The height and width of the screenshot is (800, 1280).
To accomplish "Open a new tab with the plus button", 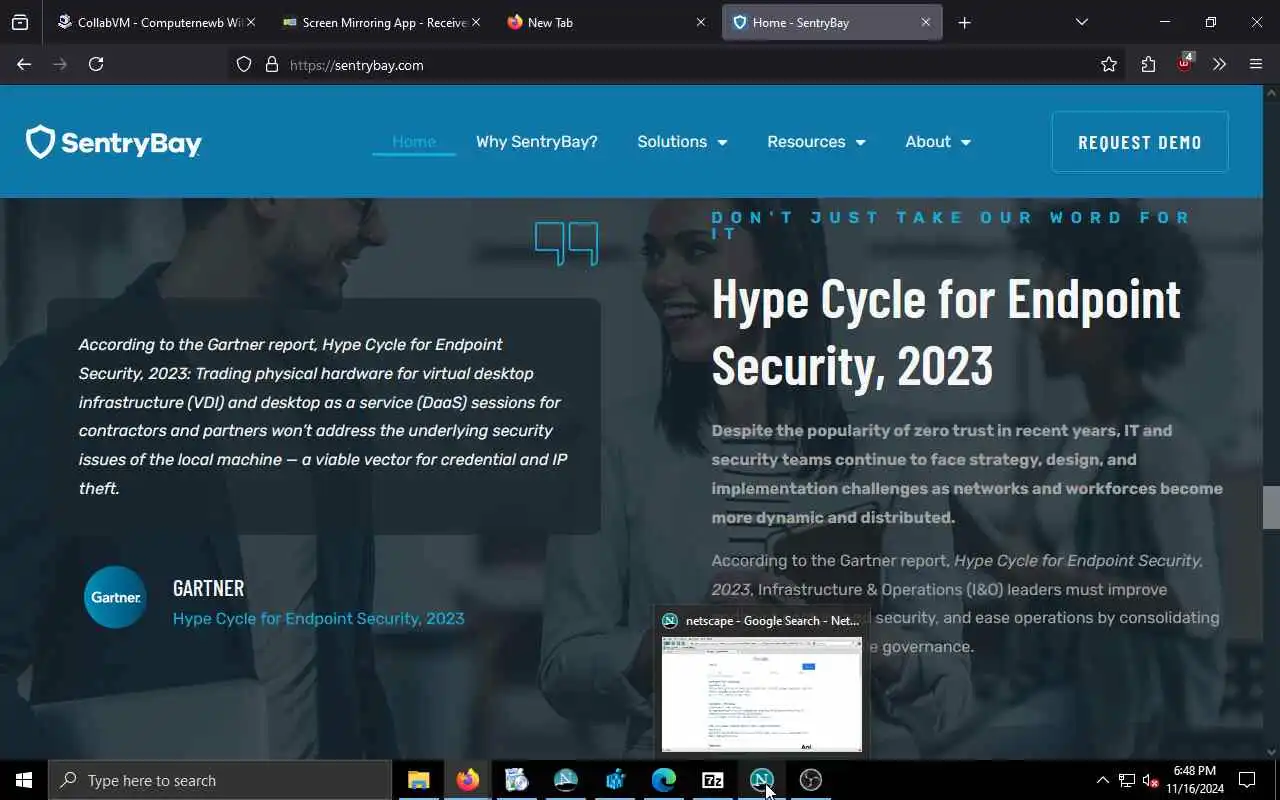I will coord(964,22).
